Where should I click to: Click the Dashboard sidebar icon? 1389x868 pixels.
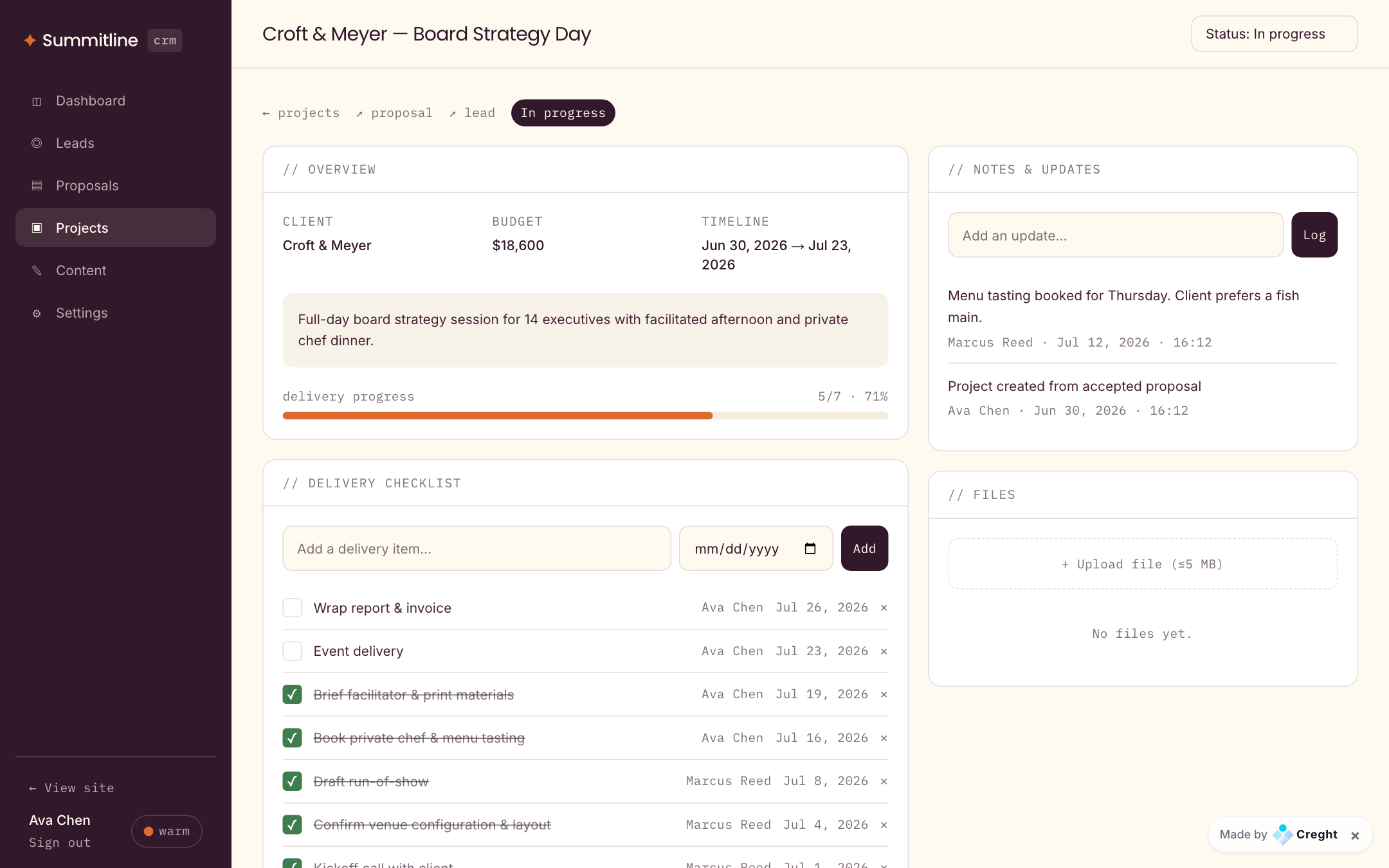37,101
